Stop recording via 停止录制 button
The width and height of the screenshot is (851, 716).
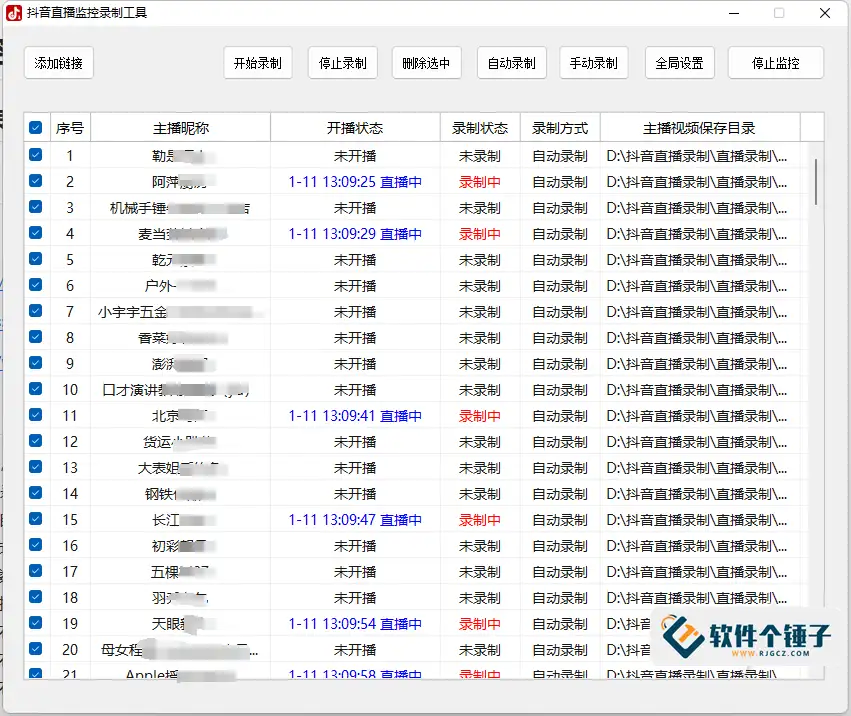(342, 63)
